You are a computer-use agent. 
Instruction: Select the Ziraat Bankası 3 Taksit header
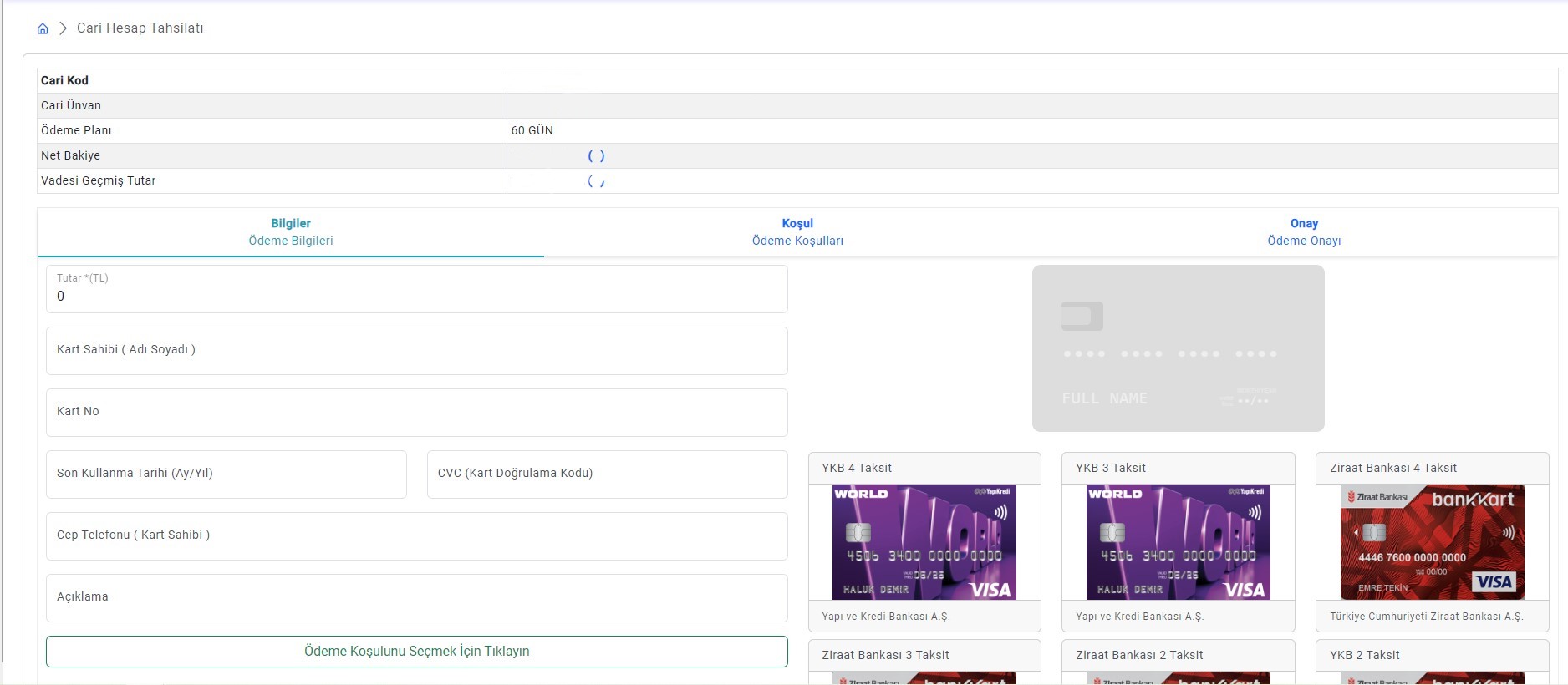coord(924,655)
